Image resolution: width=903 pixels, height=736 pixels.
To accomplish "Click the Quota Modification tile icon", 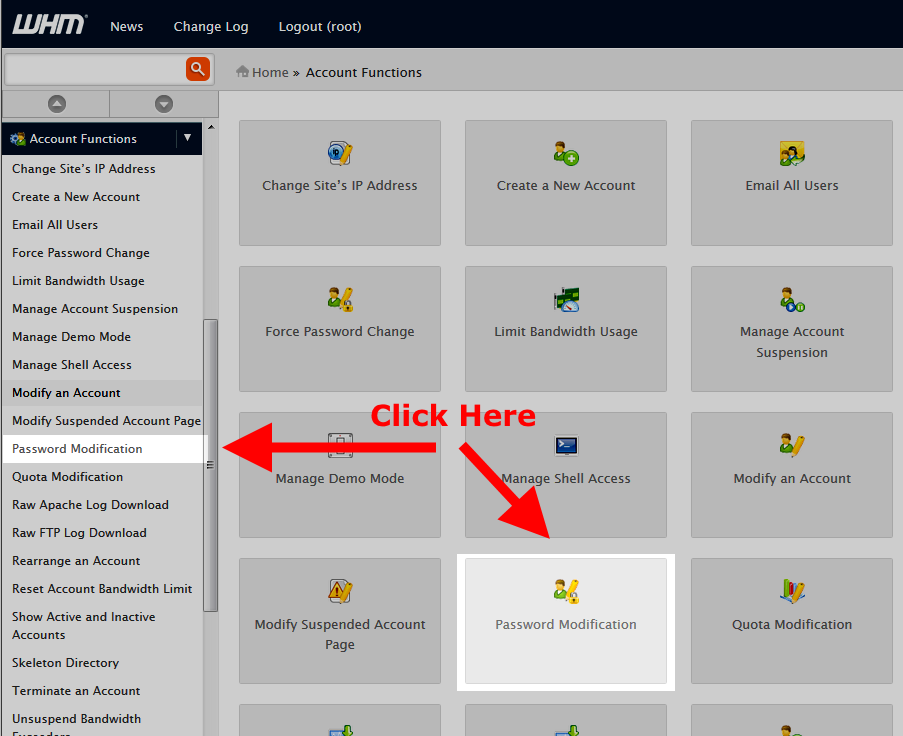I will point(792,591).
